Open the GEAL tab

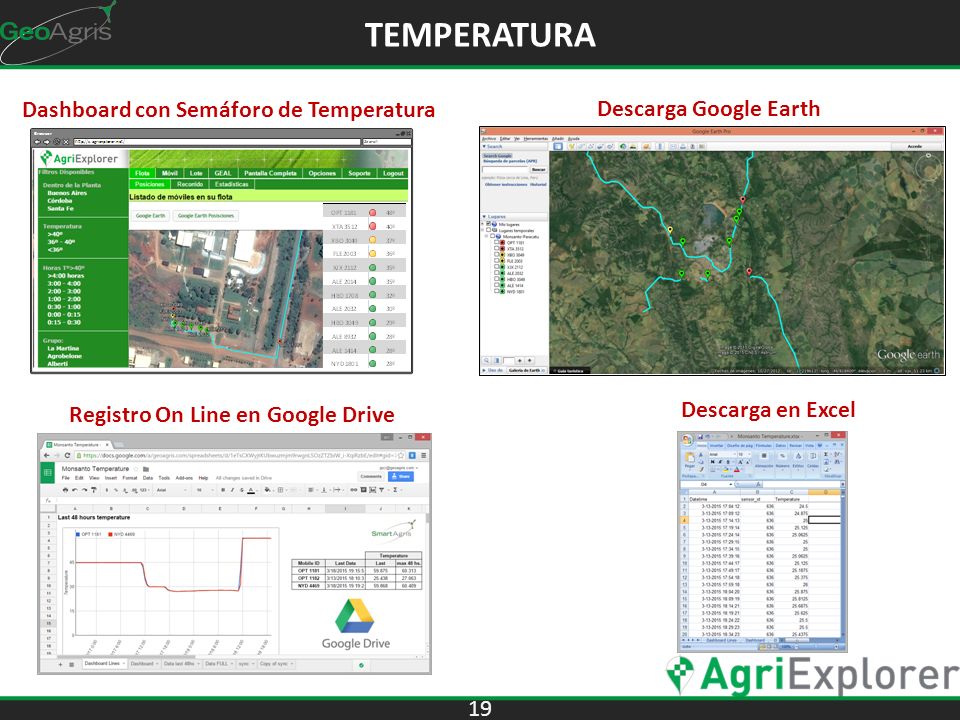[223, 173]
